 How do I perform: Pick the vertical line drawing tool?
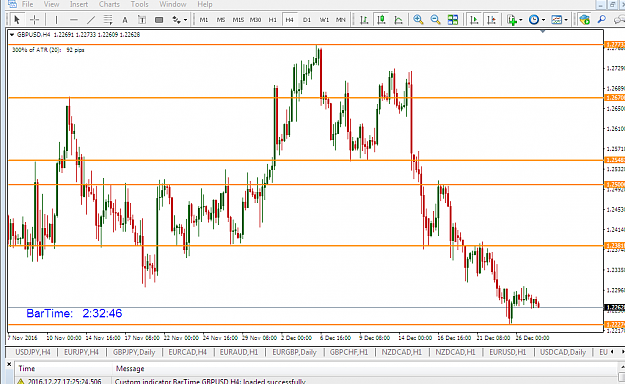point(56,20)
